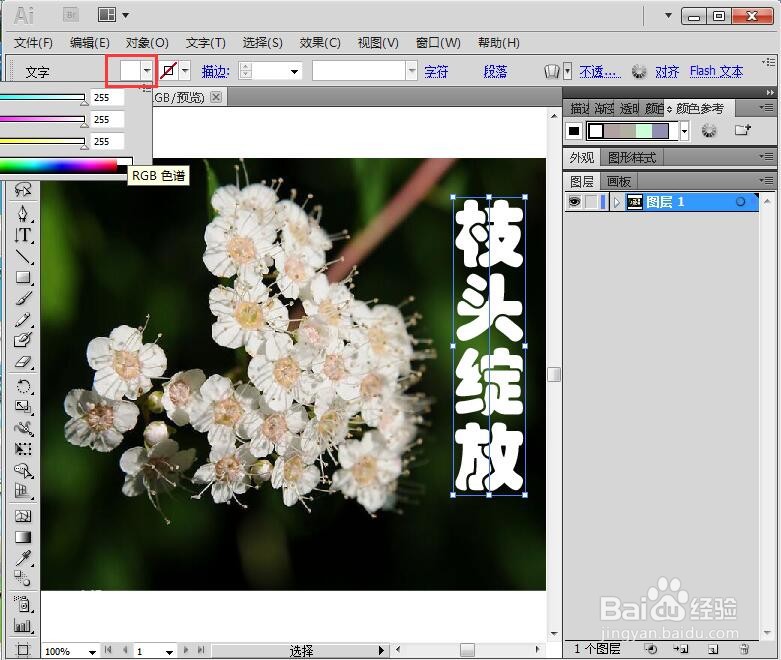Click the Recolor Artwork wheel in control bar

(639, 72)
